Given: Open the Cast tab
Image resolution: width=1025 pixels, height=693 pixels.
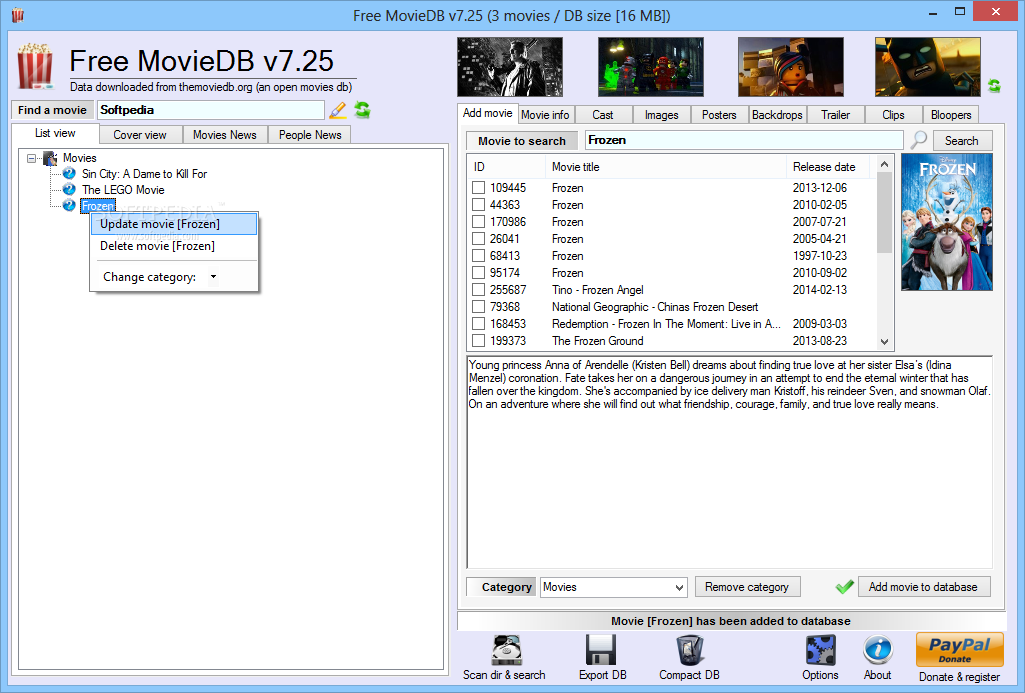Looking at the screenshot, I should click(x=603, y=114).
